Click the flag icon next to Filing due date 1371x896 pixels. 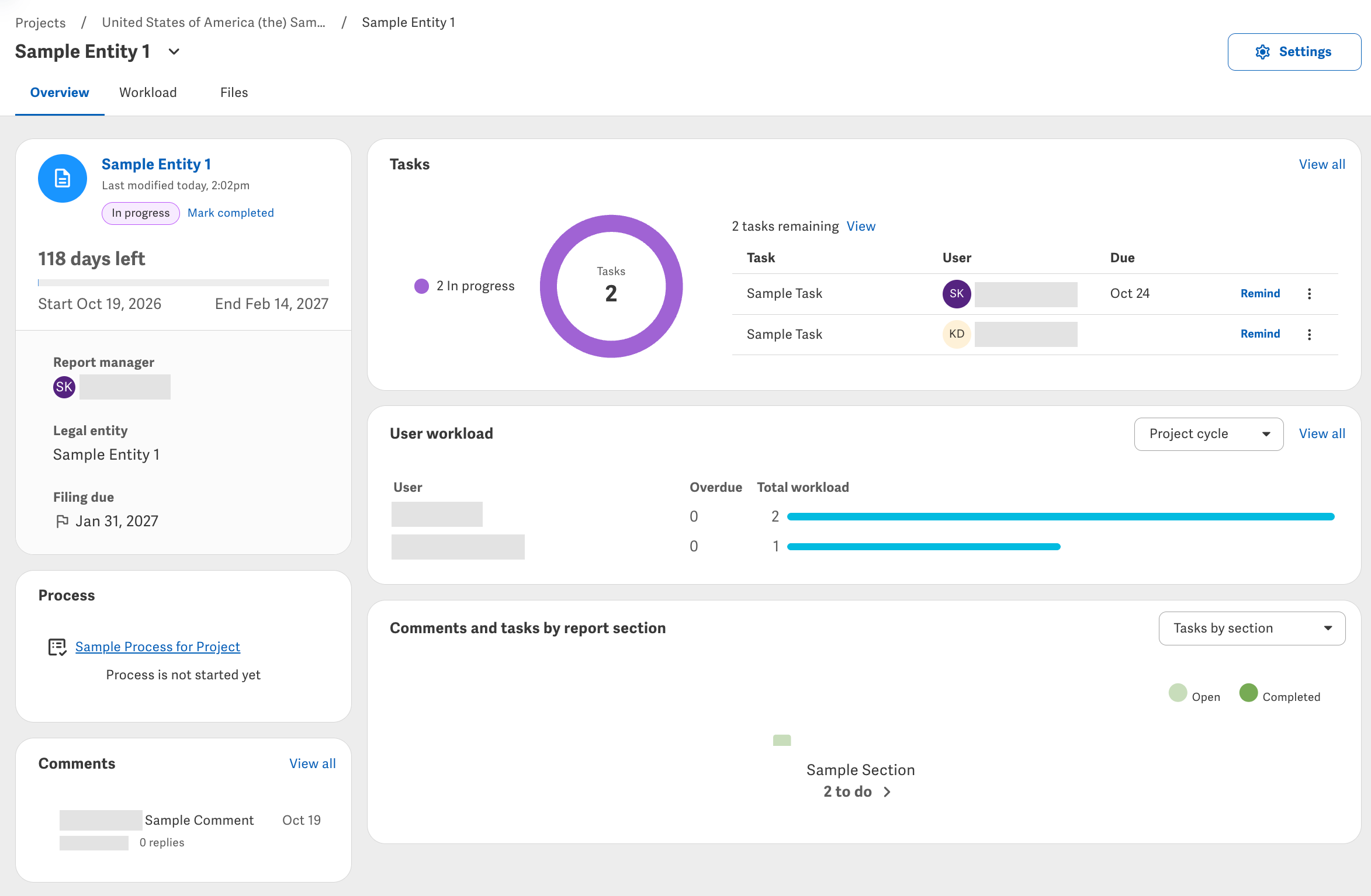pyautogui.click(x=62, y=521)
